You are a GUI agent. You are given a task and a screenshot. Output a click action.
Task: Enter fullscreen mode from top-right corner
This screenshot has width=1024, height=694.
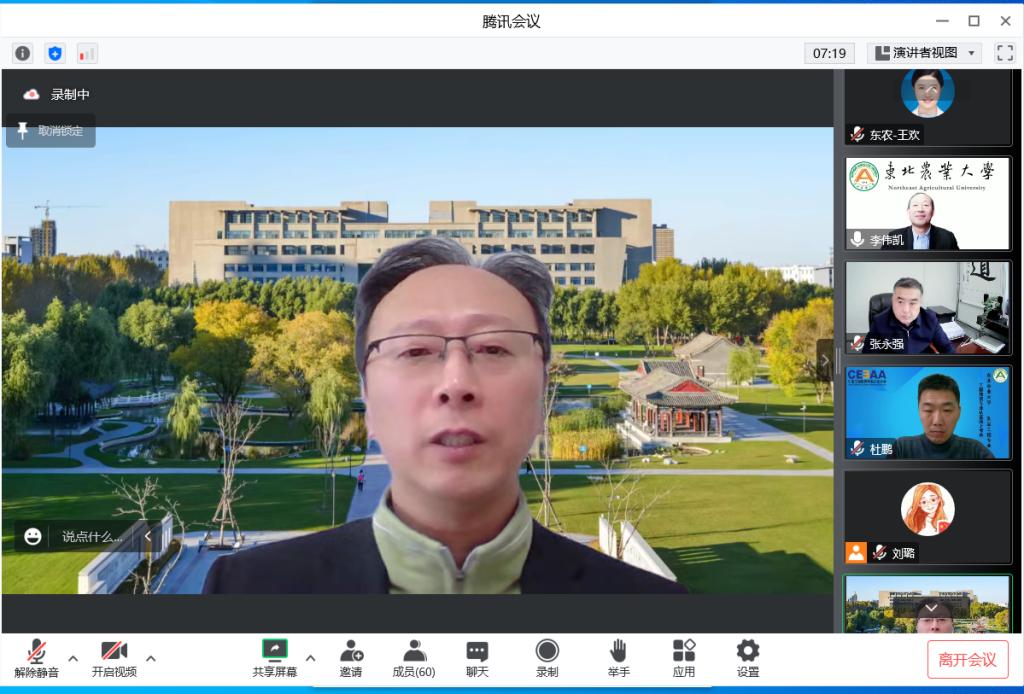click(1003, 52)
